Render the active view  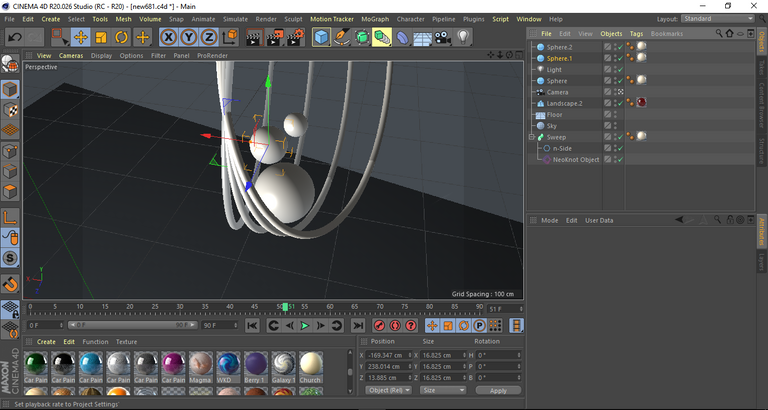(x=254, y=37)
